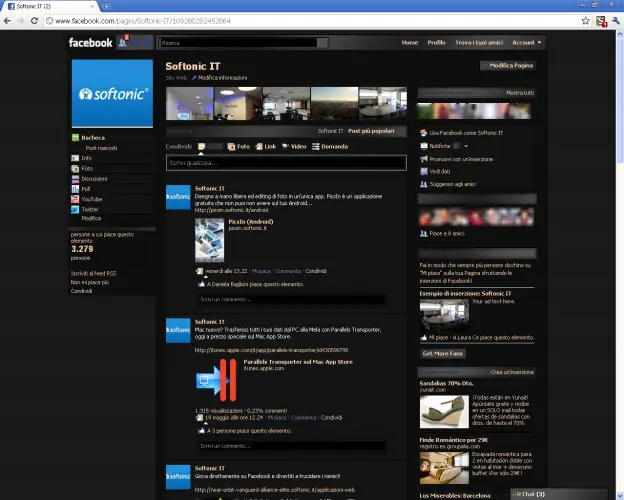624x500 pixels.
Task: Click Mi piace on the PicsIn post
Action: coord(261,271)
